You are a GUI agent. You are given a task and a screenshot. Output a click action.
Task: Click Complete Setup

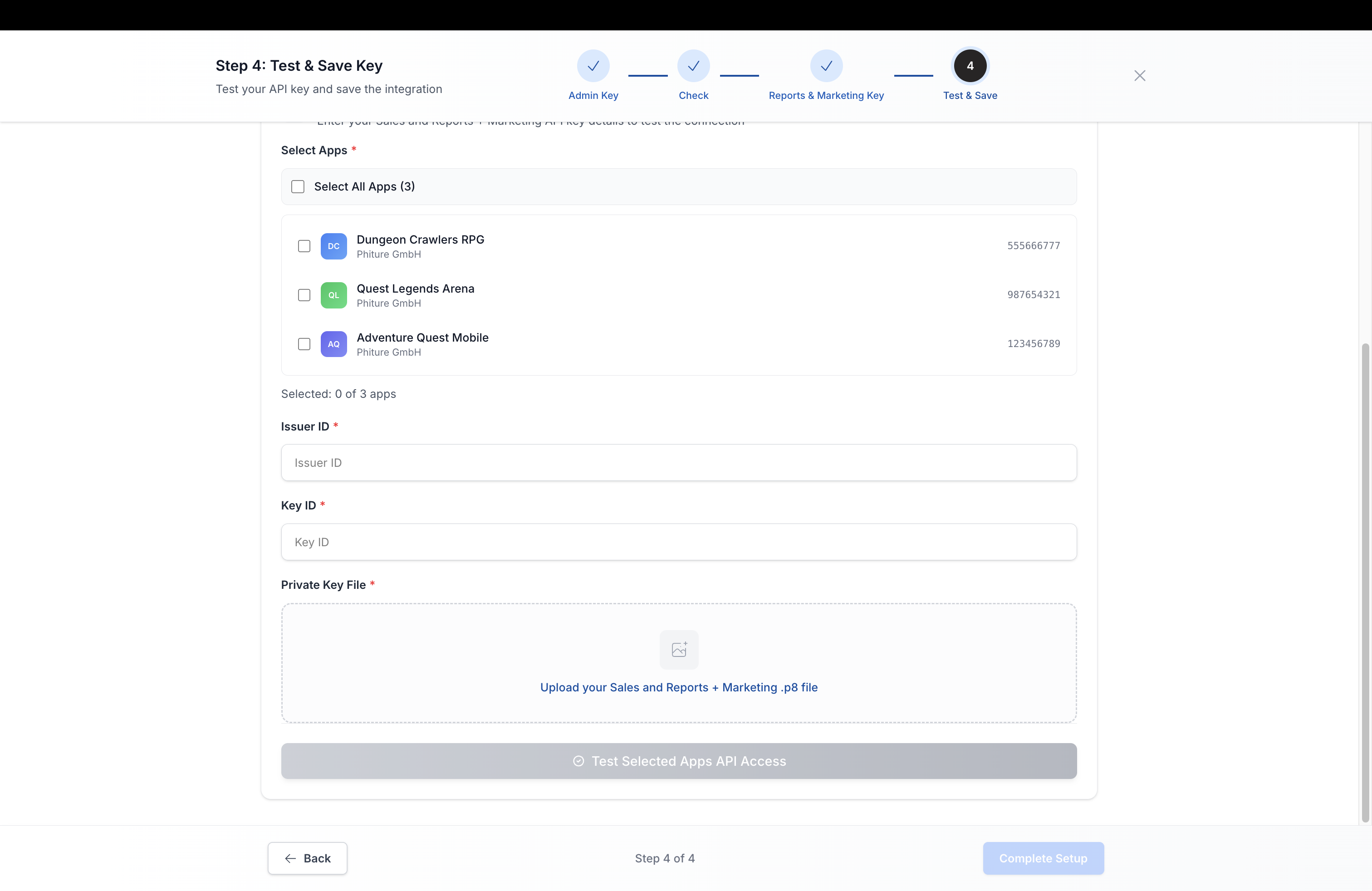tap(1044, 858)
